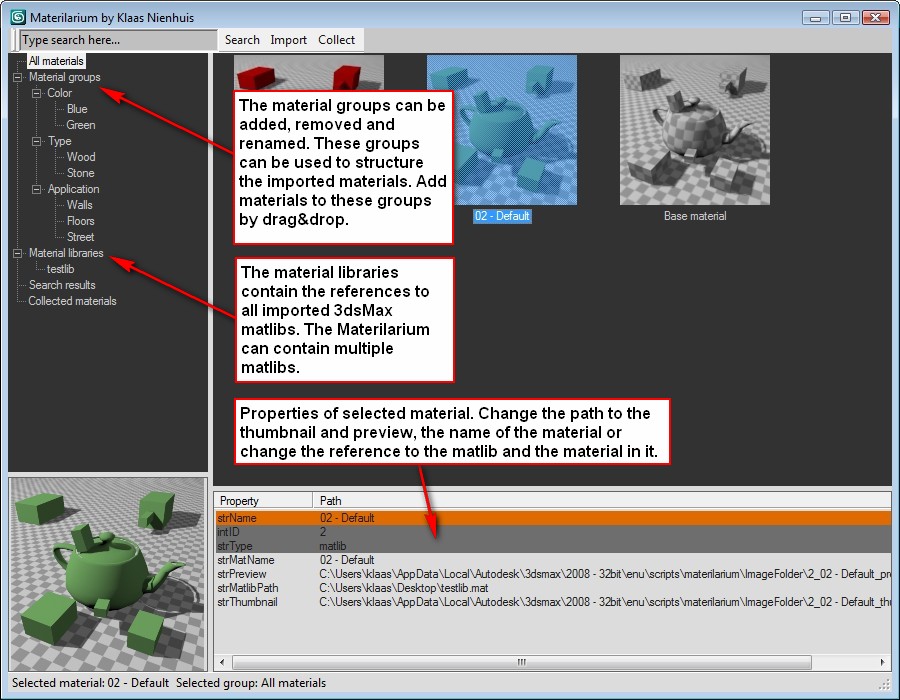Image resolution: width=900 pixels, height=700 pixels.
Task: Select the strName property row
Action: coord(553,518)
